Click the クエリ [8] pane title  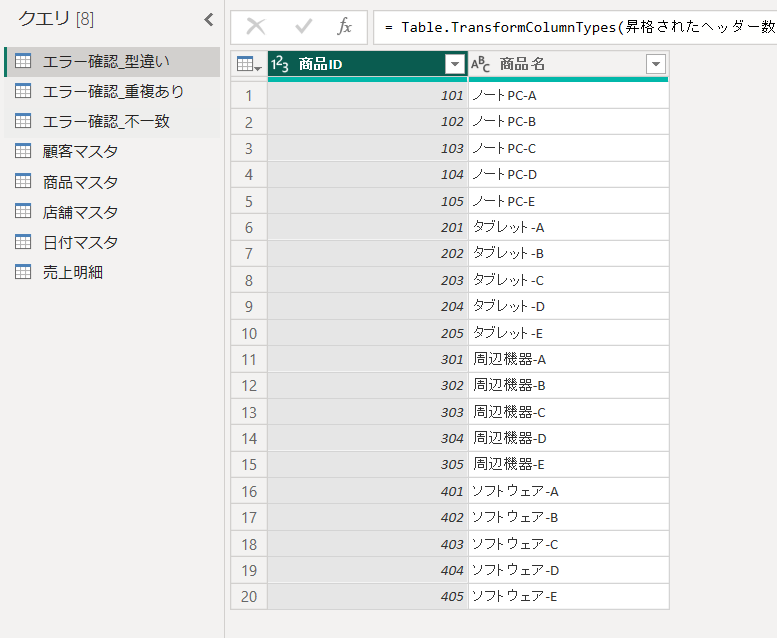[x=56, y=19]
